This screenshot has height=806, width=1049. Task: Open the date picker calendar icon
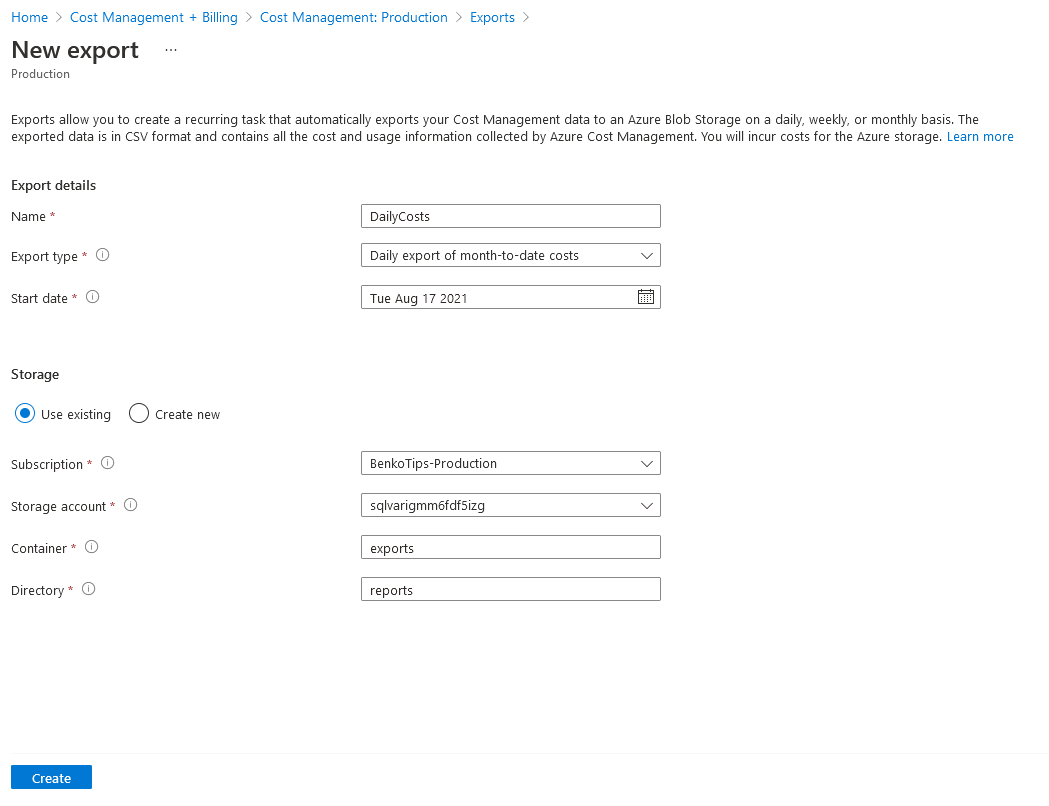tap(645, 296)
